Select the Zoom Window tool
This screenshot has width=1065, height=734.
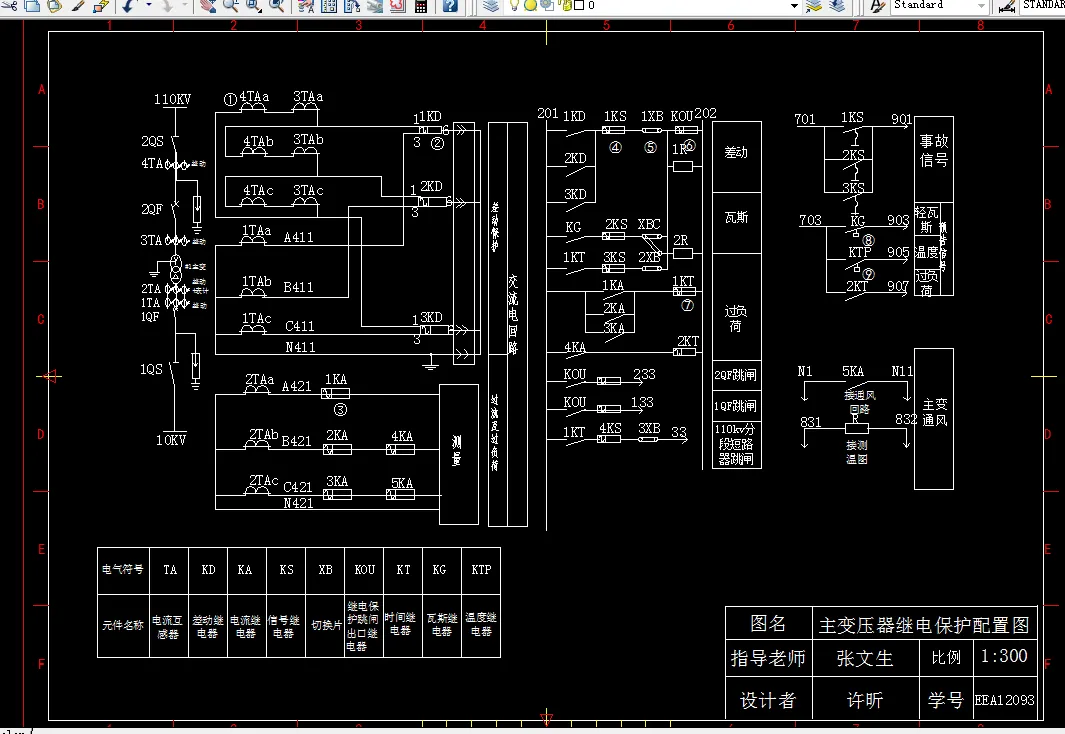click(x=253, y=6)
